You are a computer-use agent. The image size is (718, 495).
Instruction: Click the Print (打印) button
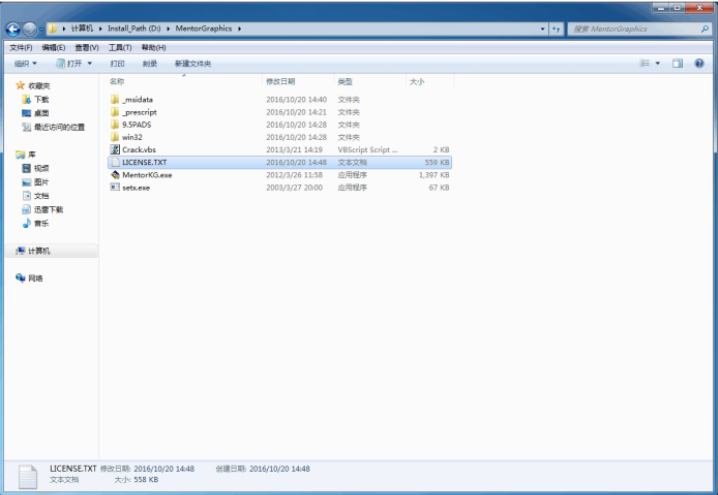pos(117,63)
